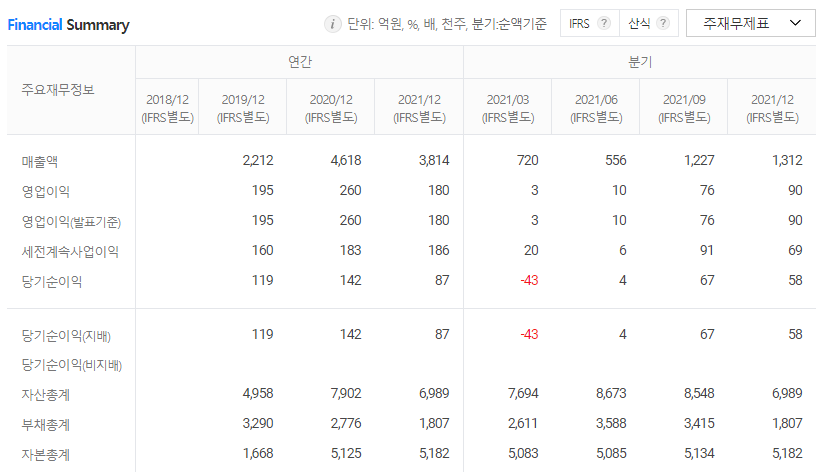Click the question mark icon next to IFRS

604,24
